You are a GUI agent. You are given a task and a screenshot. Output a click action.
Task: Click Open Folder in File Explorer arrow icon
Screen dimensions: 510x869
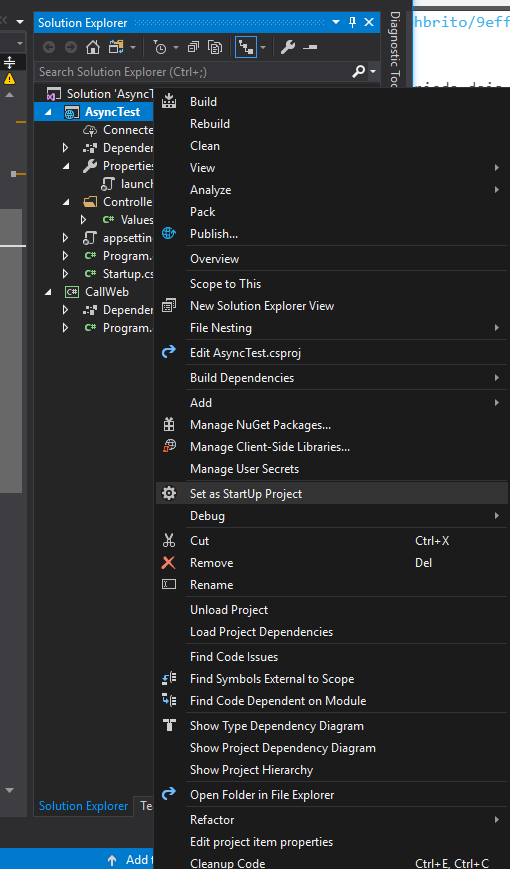(x=169, y=794)
